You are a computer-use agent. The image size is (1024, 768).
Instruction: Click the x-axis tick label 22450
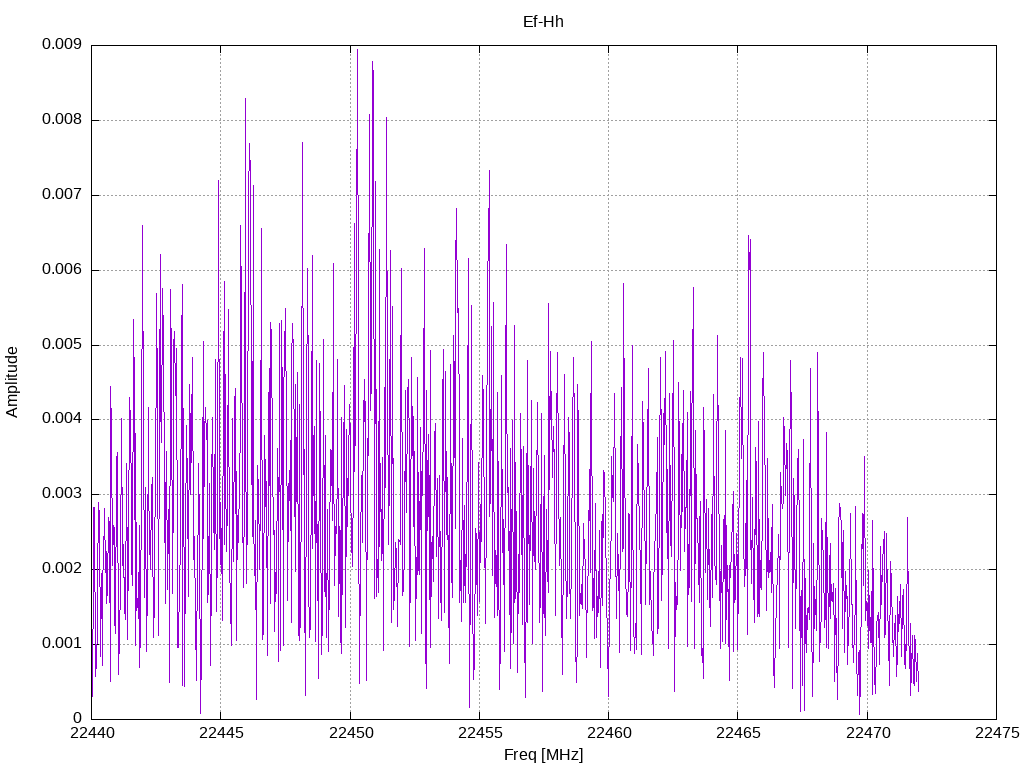(x=351, y=733)
